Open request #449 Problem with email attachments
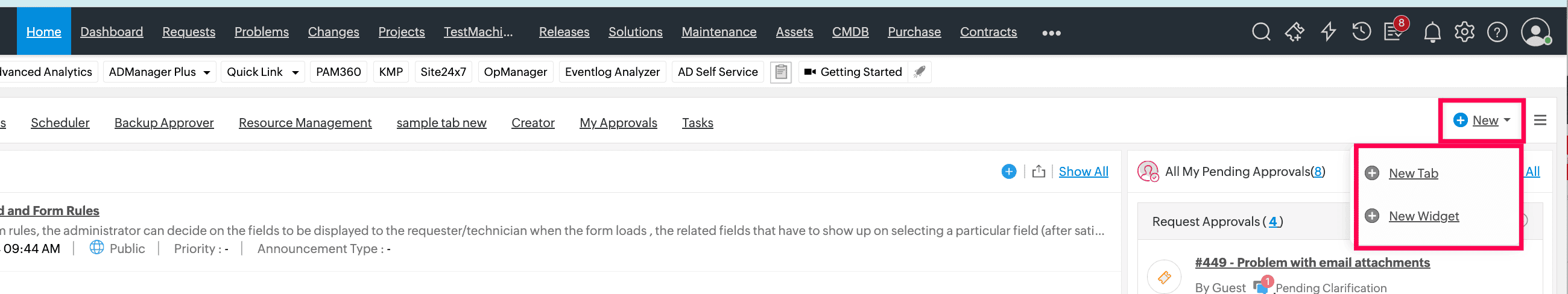 (1312, 262)
